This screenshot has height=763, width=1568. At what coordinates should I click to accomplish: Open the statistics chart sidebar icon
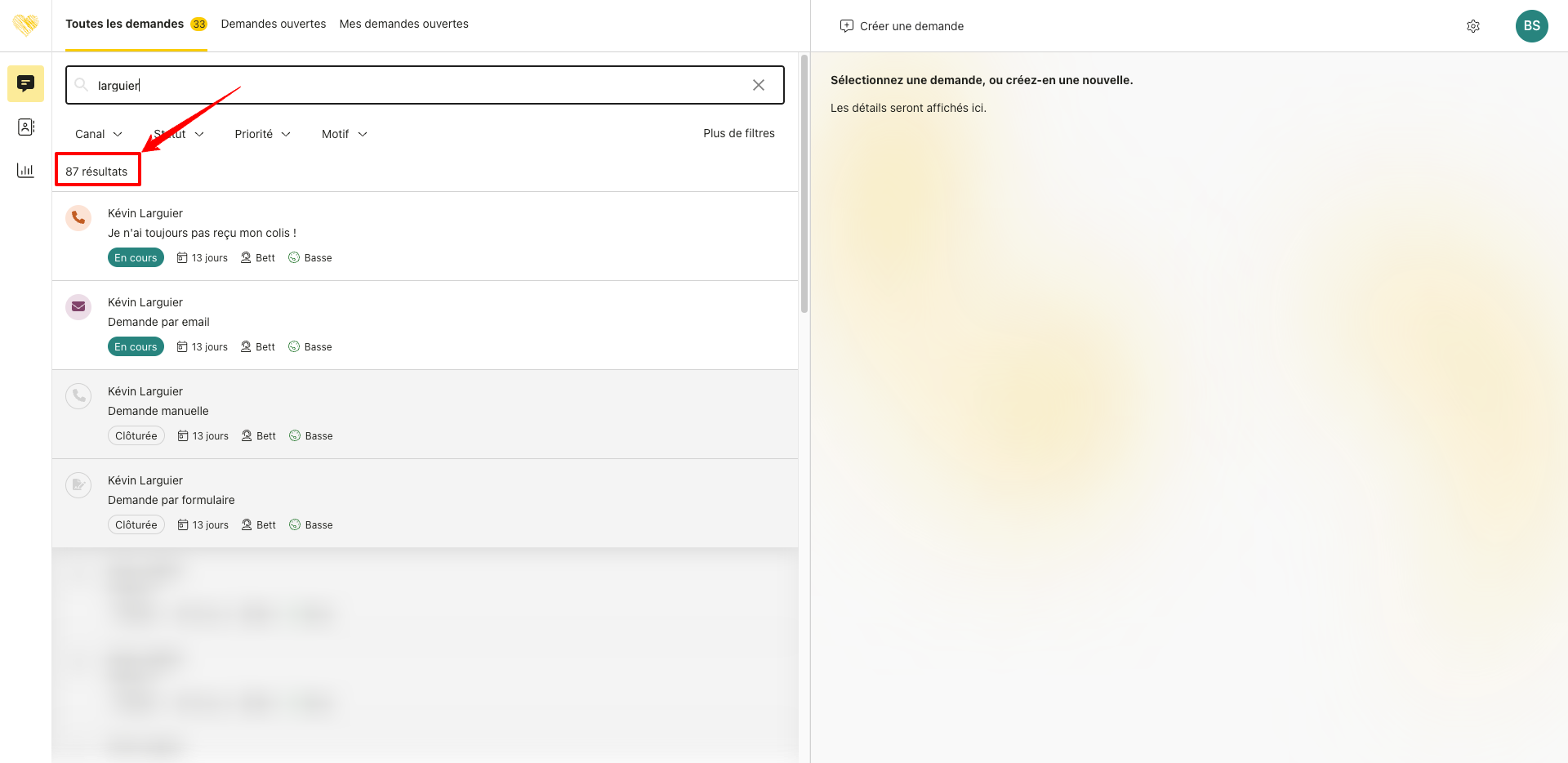click(25, 170)
